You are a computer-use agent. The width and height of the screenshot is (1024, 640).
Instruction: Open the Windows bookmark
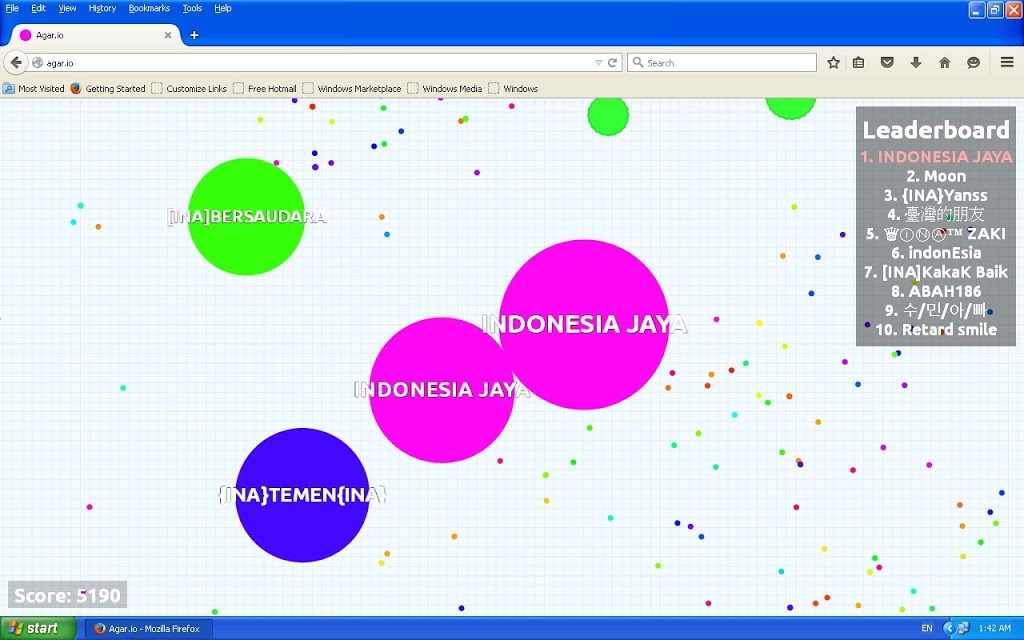[x=513, y=88]
